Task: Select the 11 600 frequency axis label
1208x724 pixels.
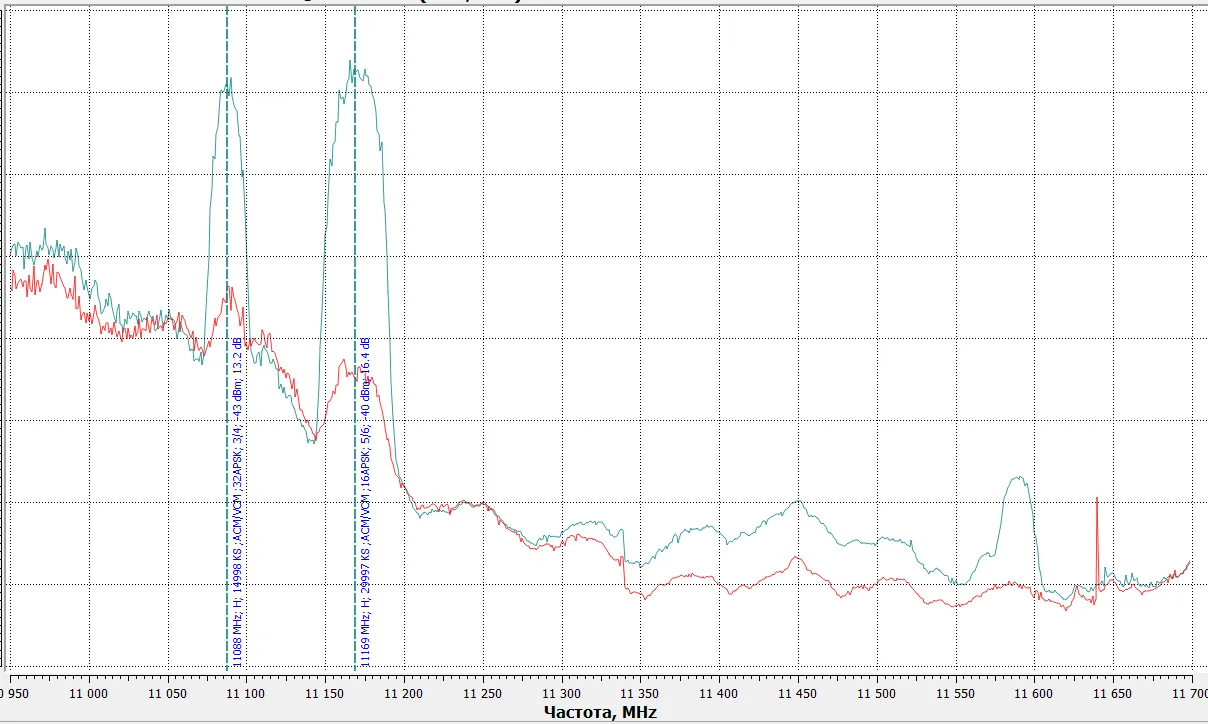Action: [1033, 692]
